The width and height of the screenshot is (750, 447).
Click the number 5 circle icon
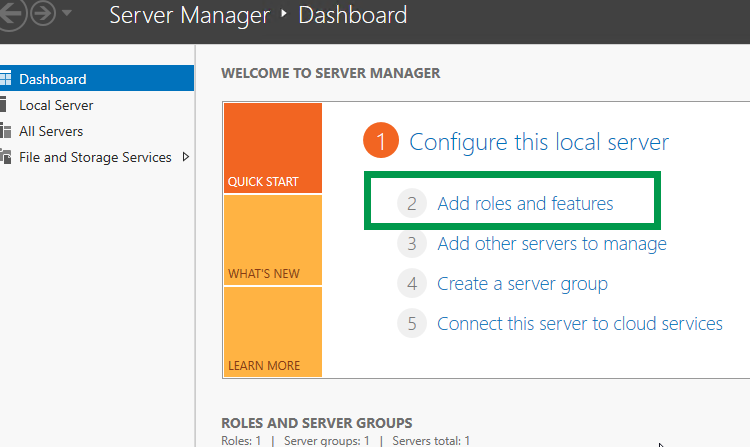[411, 324]
